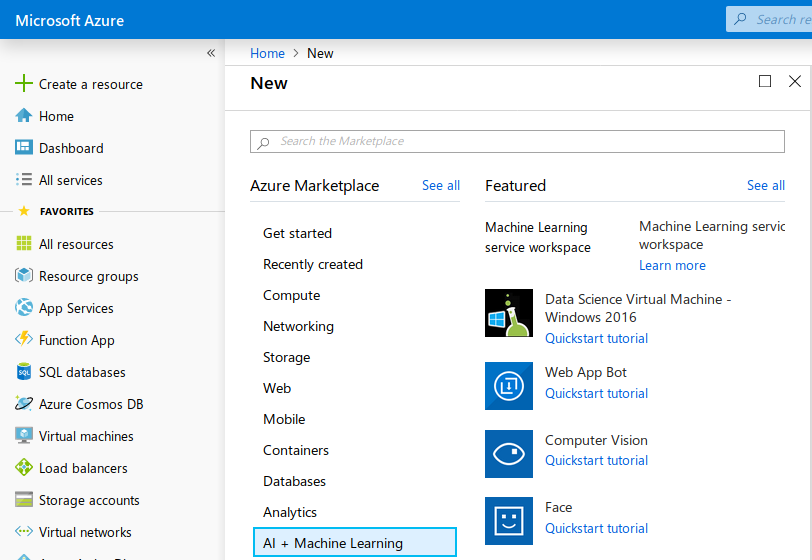The width and height of the screenshot is (812, 560).
Task: Collapse the sidebar with double chevron
Action: 211,53
